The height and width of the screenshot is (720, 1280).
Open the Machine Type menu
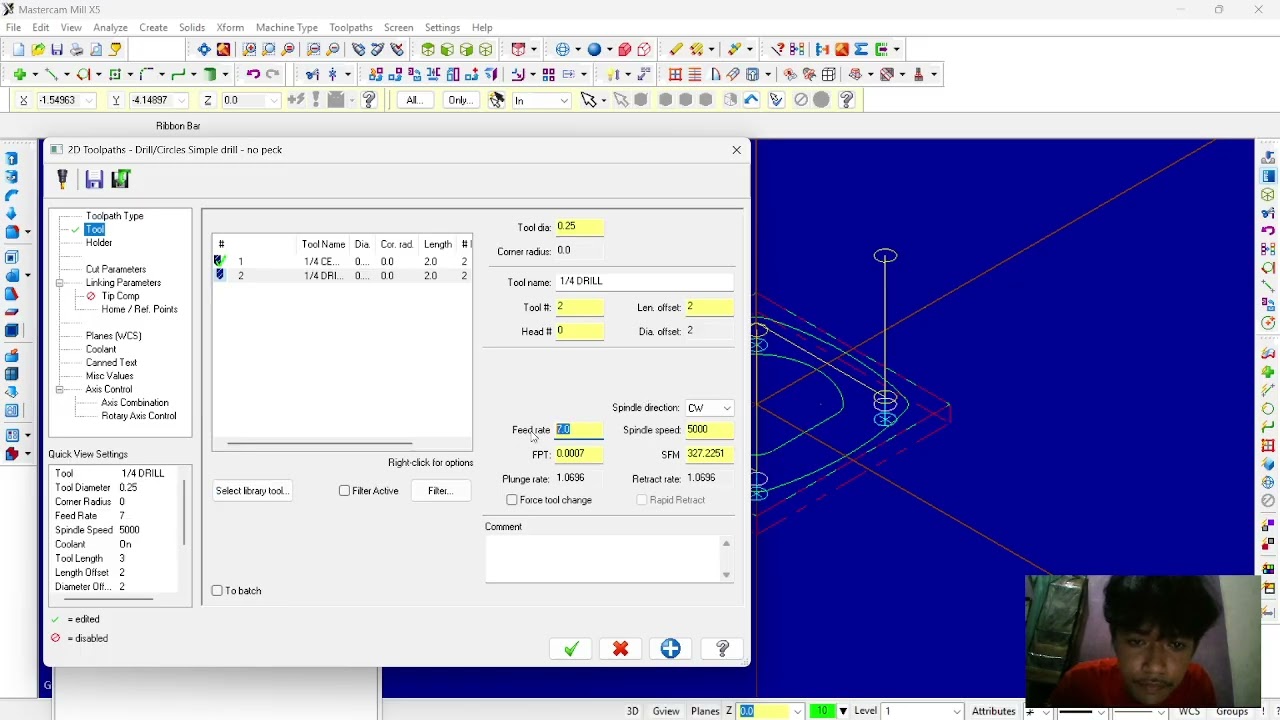point(286,27)
